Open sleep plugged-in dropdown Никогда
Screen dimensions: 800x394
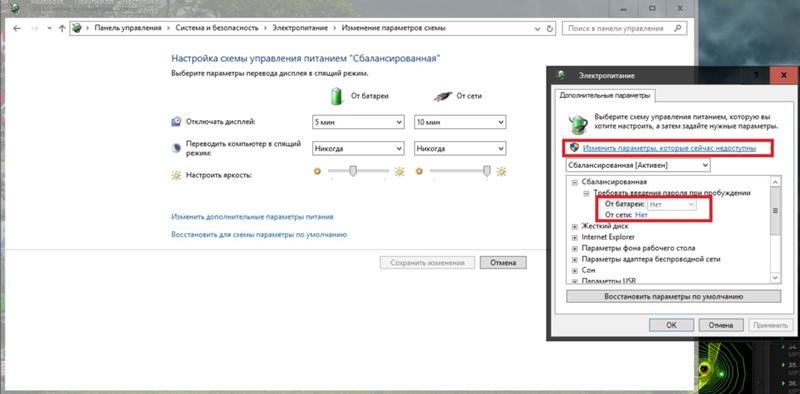point(460,149)
